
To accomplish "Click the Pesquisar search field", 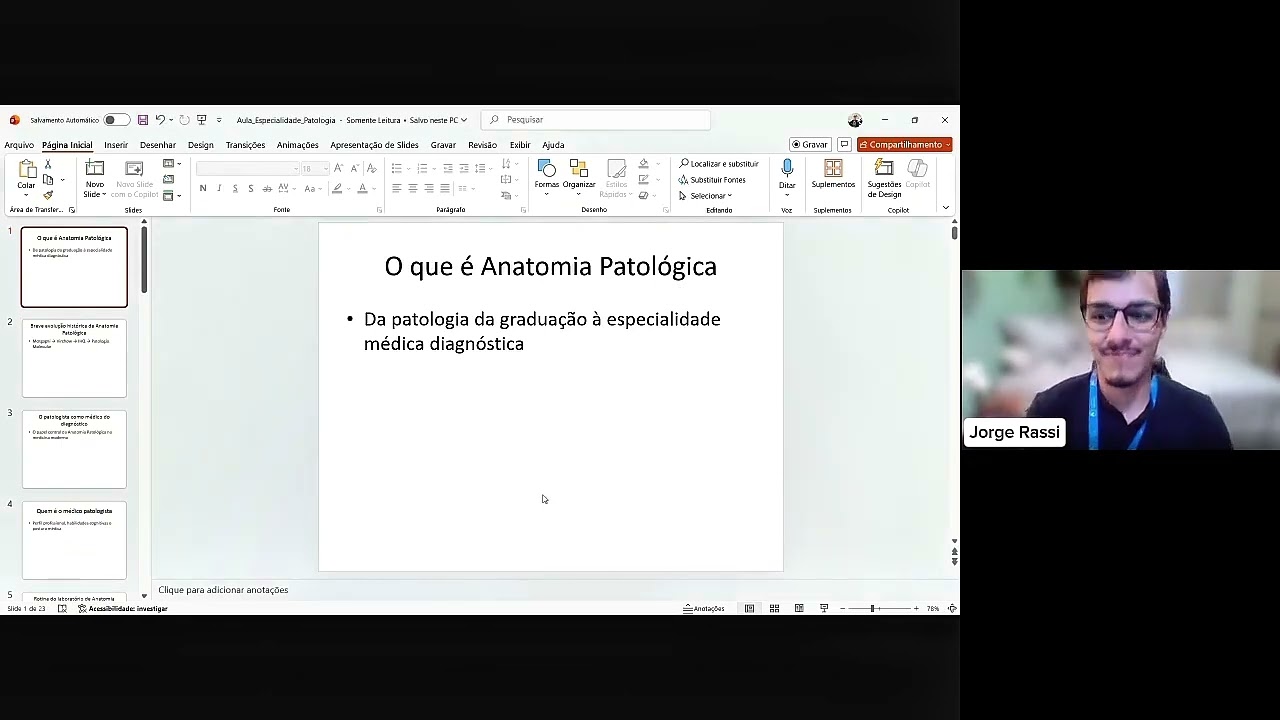I will click(x=596, y=120).
